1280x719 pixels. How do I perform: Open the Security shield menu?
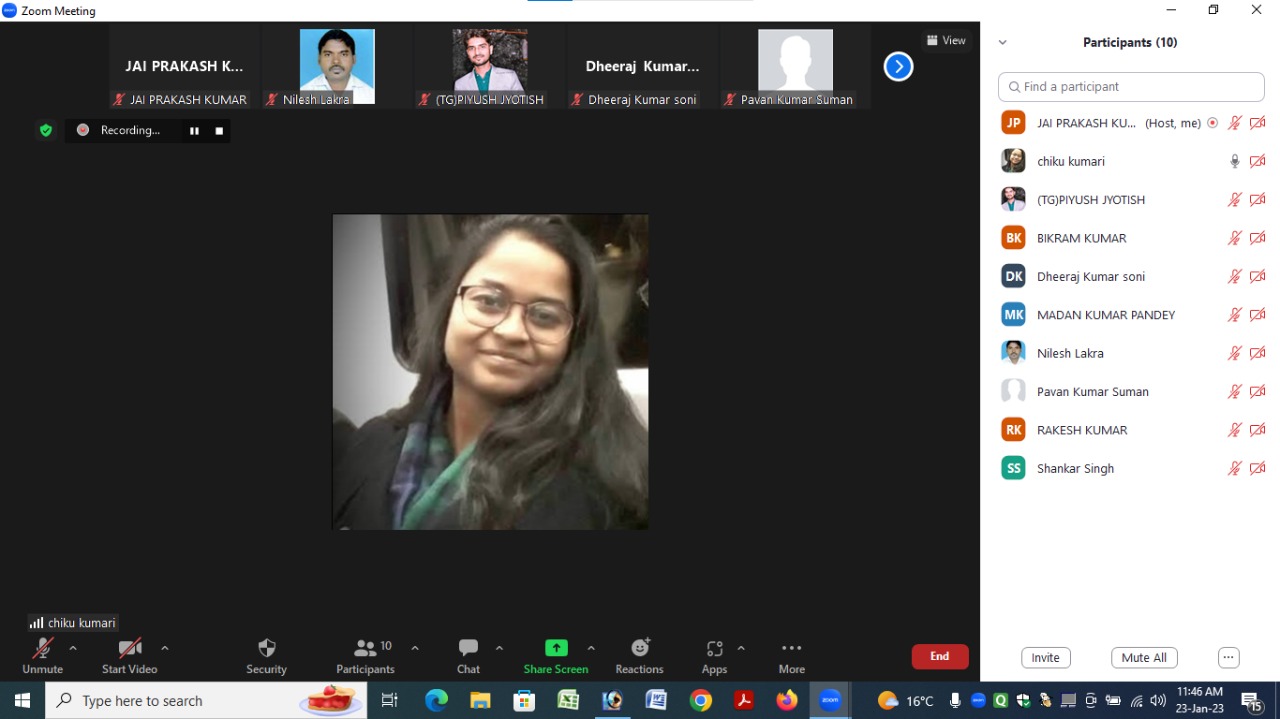(266, 656)
